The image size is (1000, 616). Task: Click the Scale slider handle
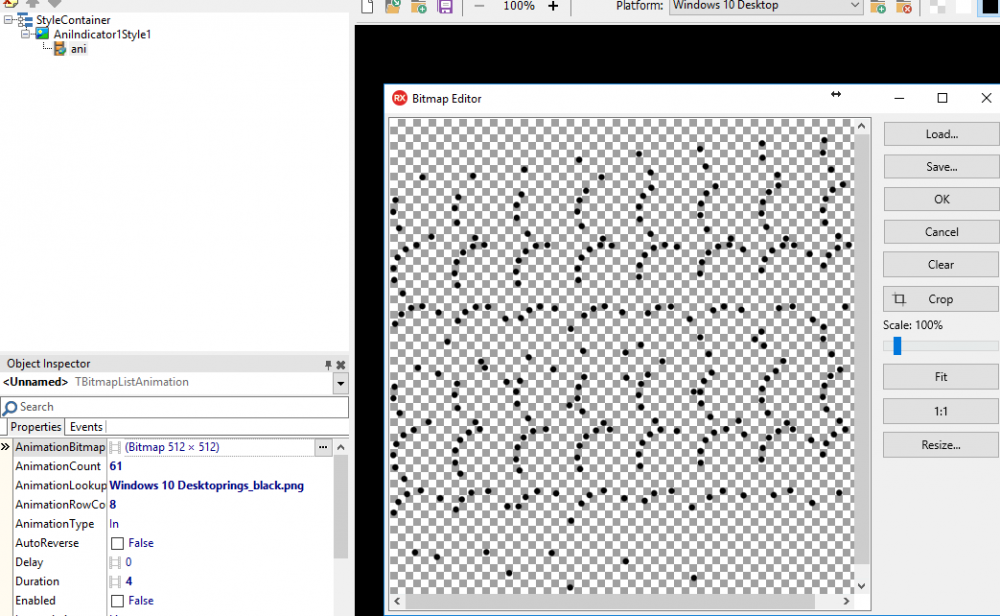[897, 346]
